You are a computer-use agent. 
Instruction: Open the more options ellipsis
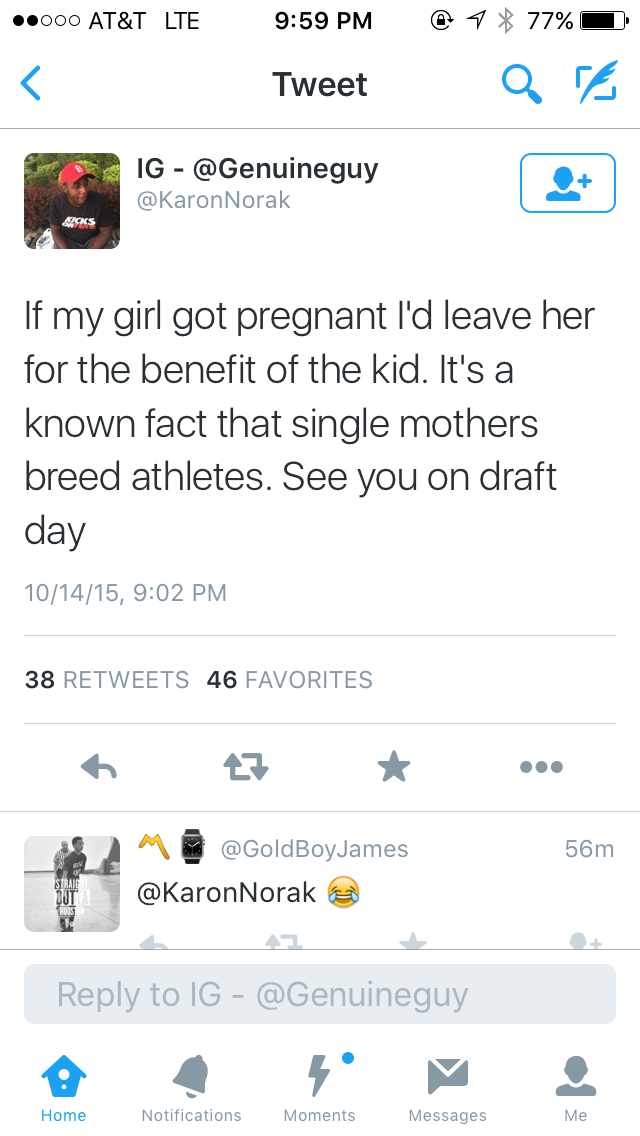coord(541,767)
